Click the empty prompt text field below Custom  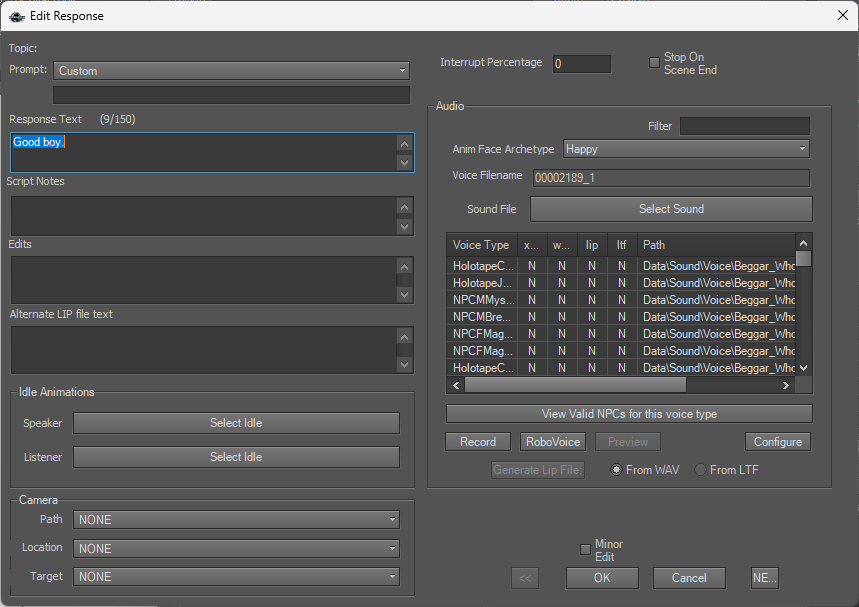point(231,95)
